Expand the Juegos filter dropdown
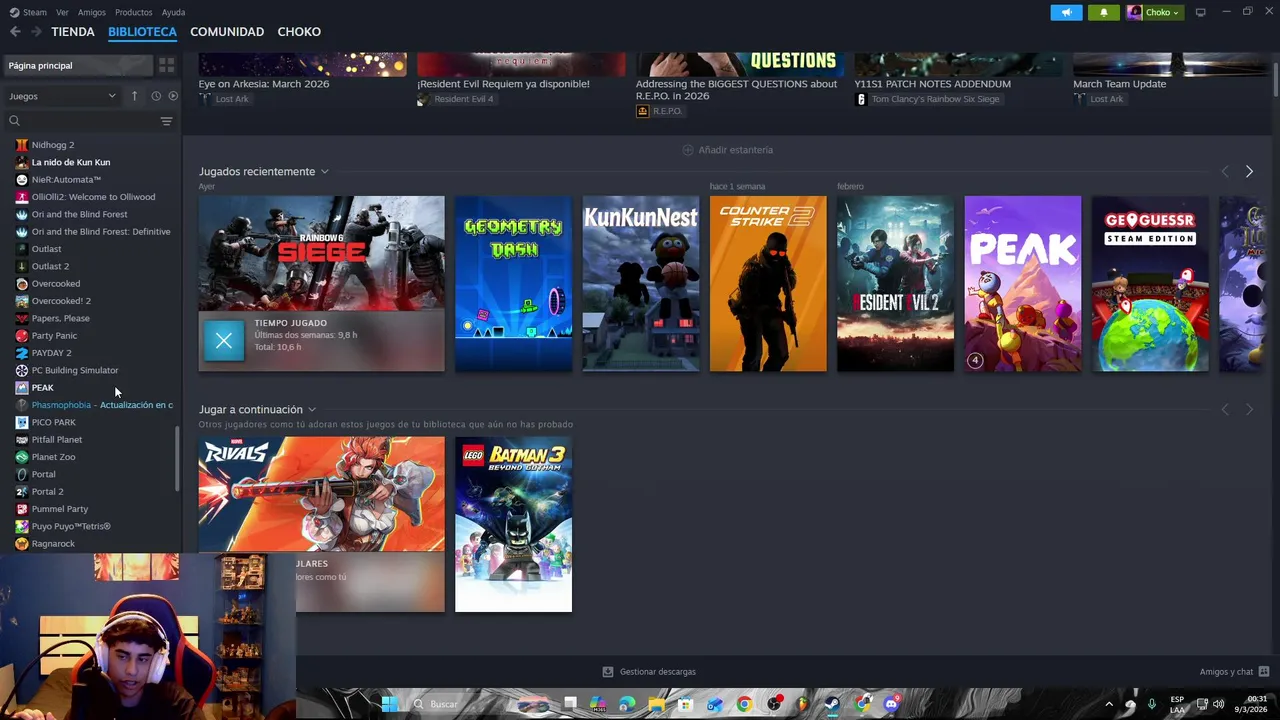The image size is (1280, 720). tap(62, 96)
